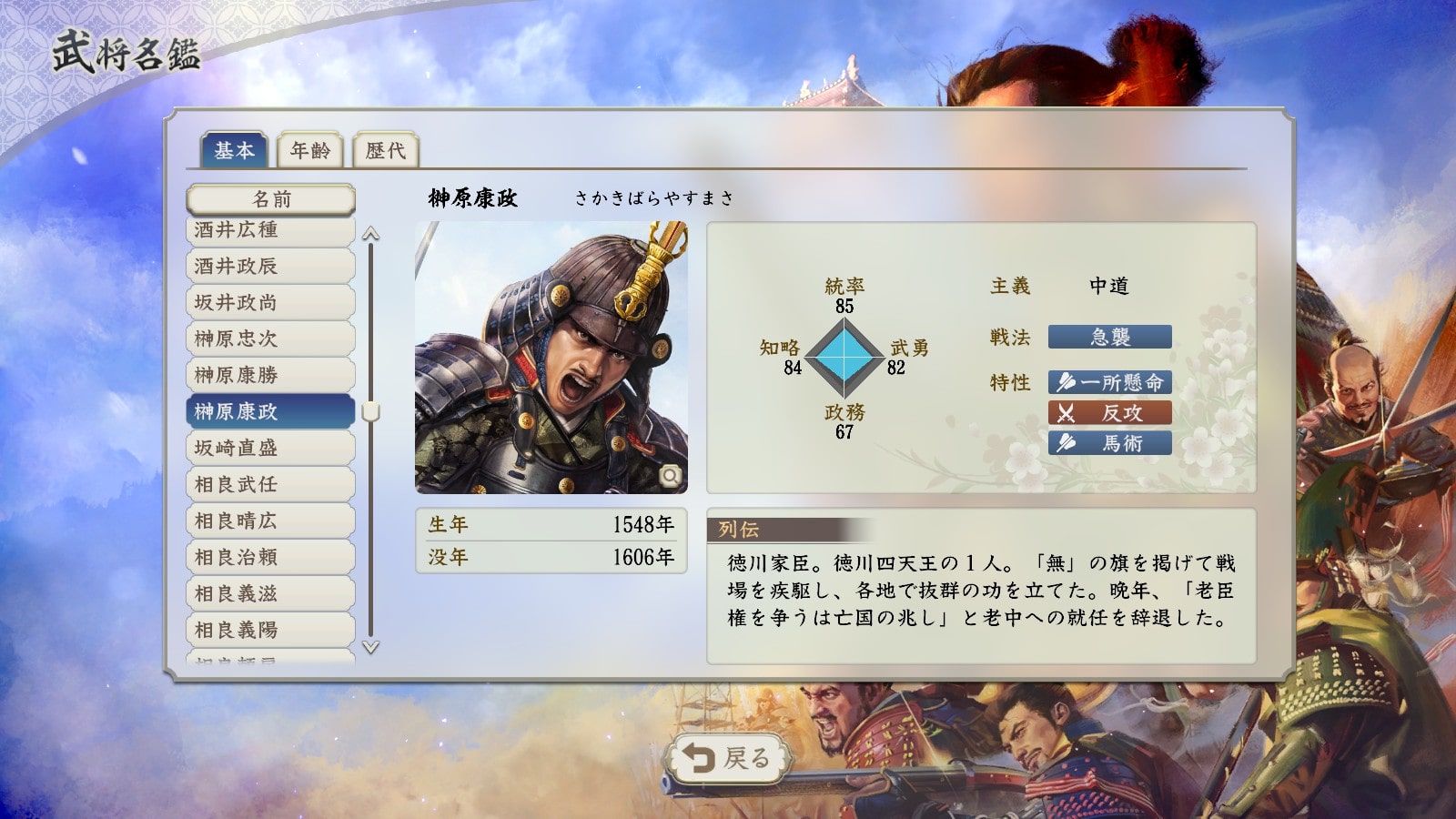Select 榊原康勝 in the officer list
The image size is (1456, 819).
tap(271, 375)
